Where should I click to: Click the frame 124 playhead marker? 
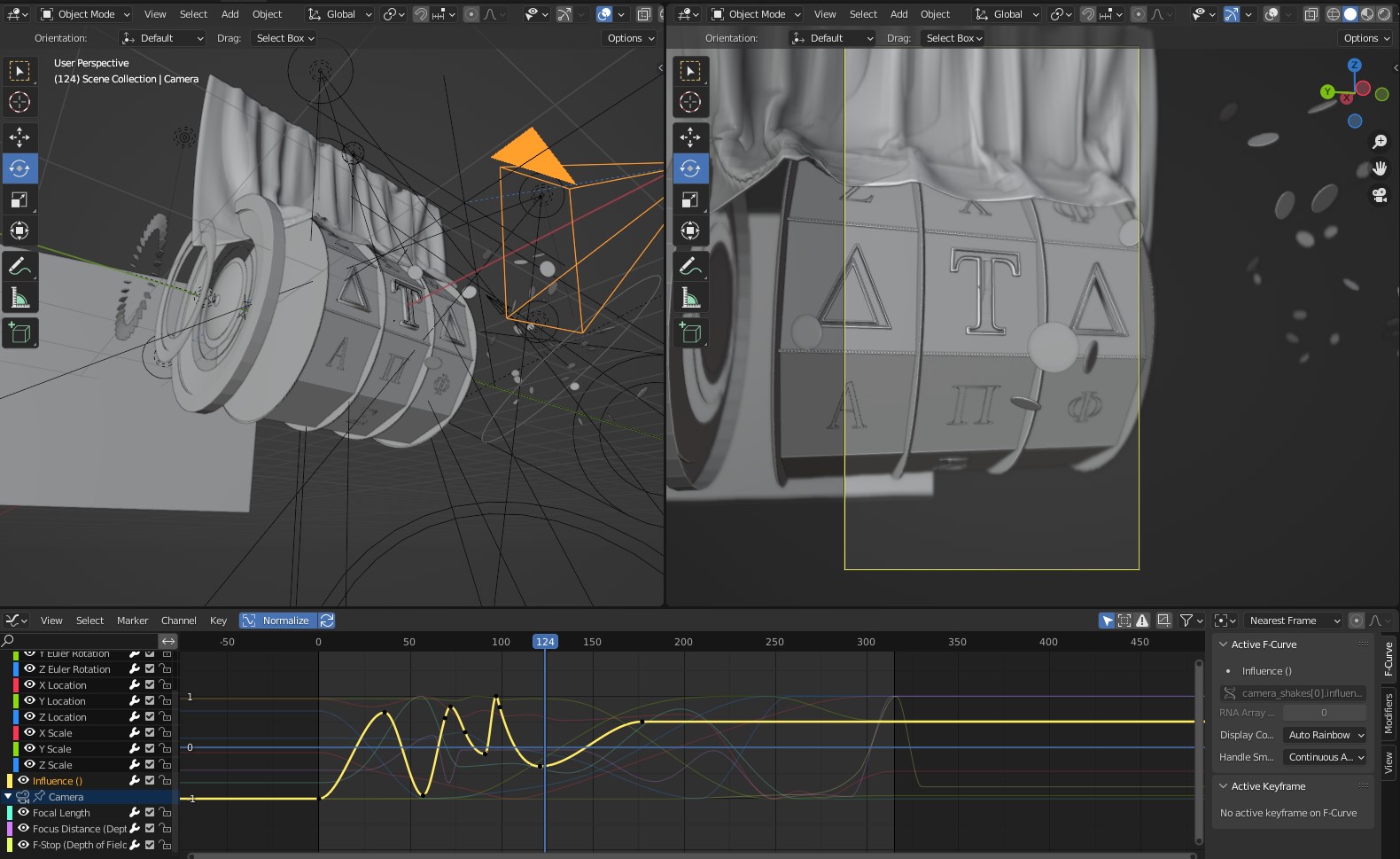point(545,642)
